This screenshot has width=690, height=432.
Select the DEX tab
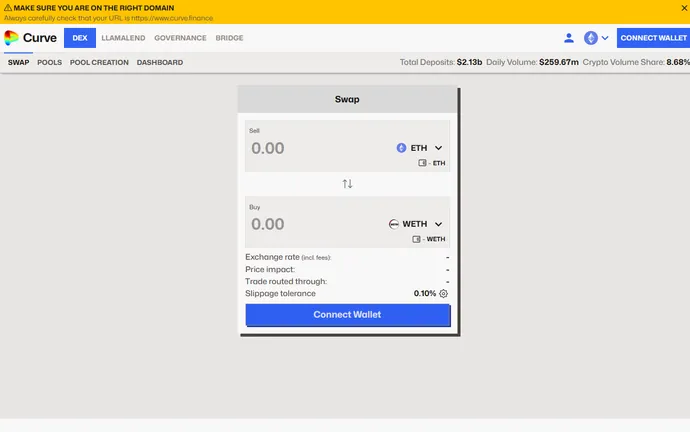(80, 38)
